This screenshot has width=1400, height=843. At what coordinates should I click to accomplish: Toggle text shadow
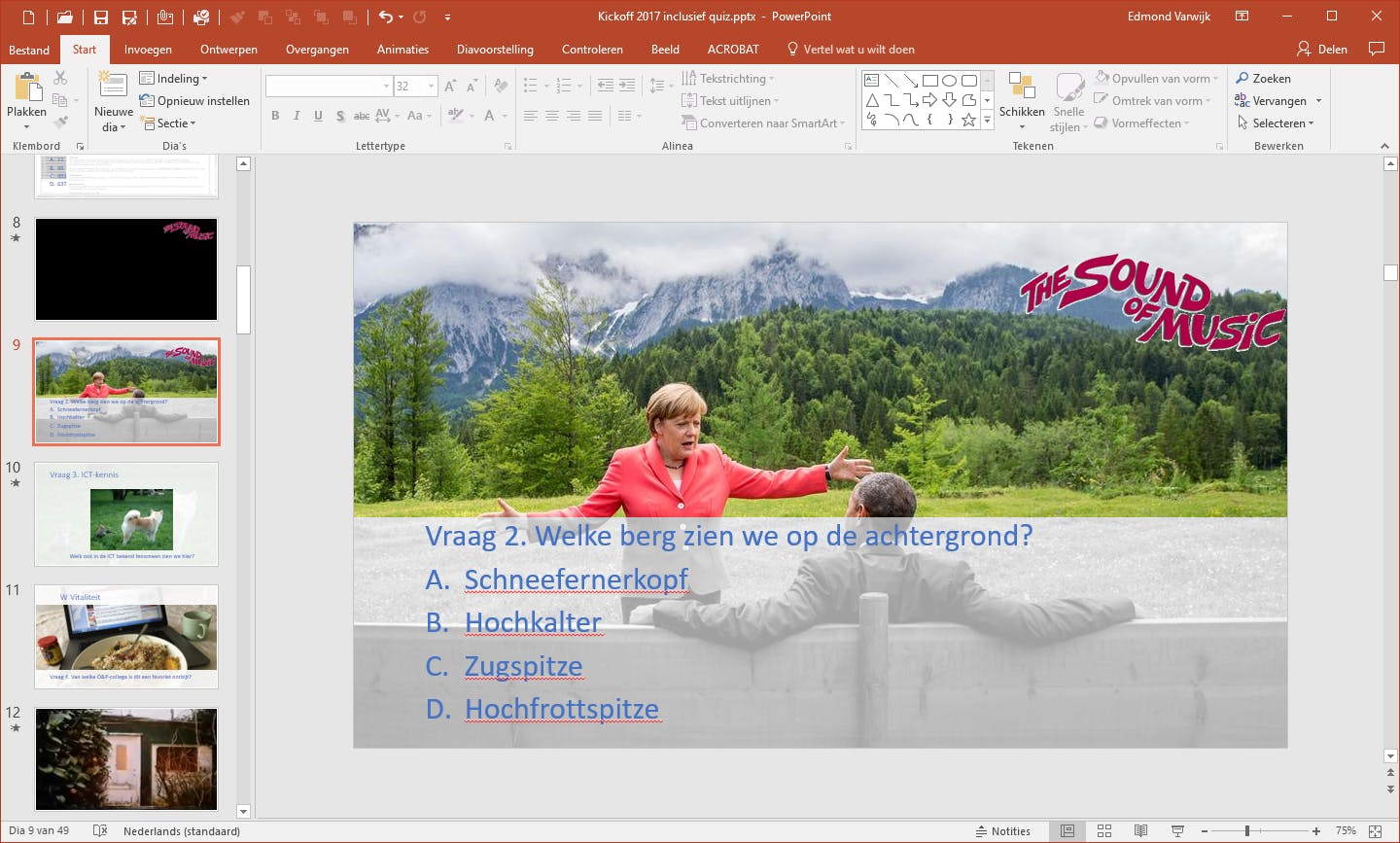[x=340, y=116]
